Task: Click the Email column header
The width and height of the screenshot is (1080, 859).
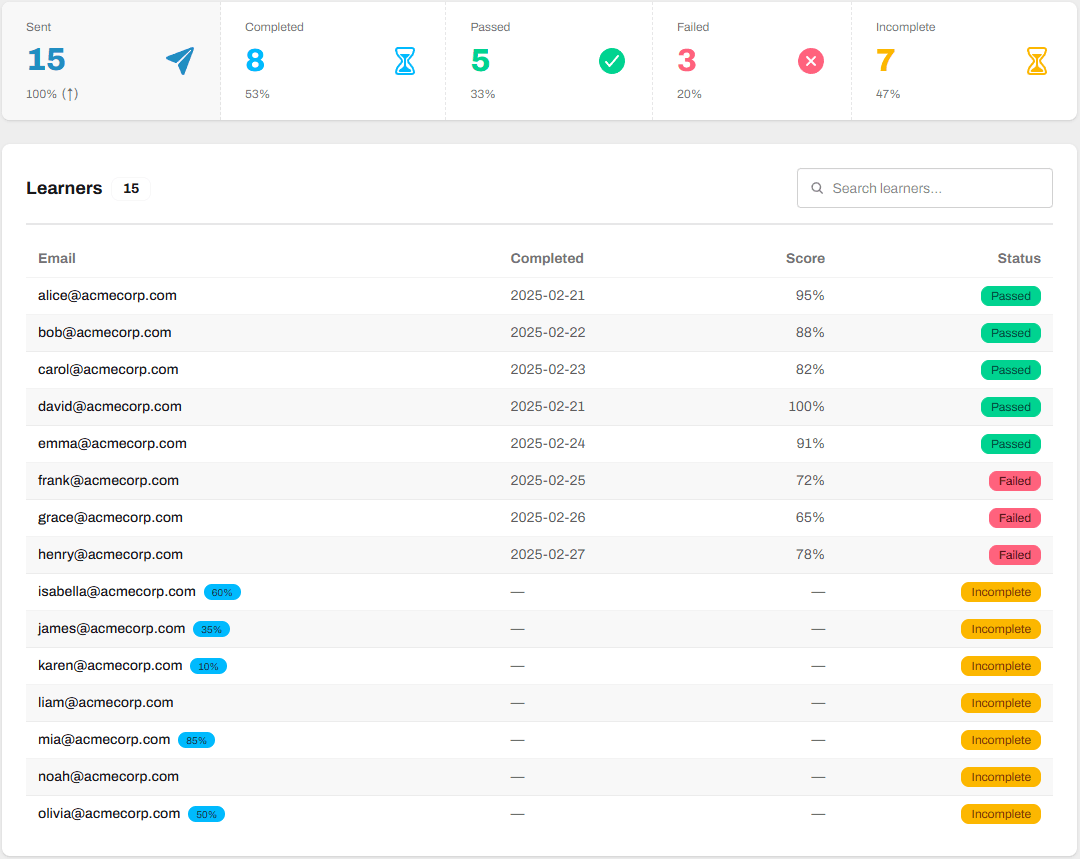Action: pos(57,258)
